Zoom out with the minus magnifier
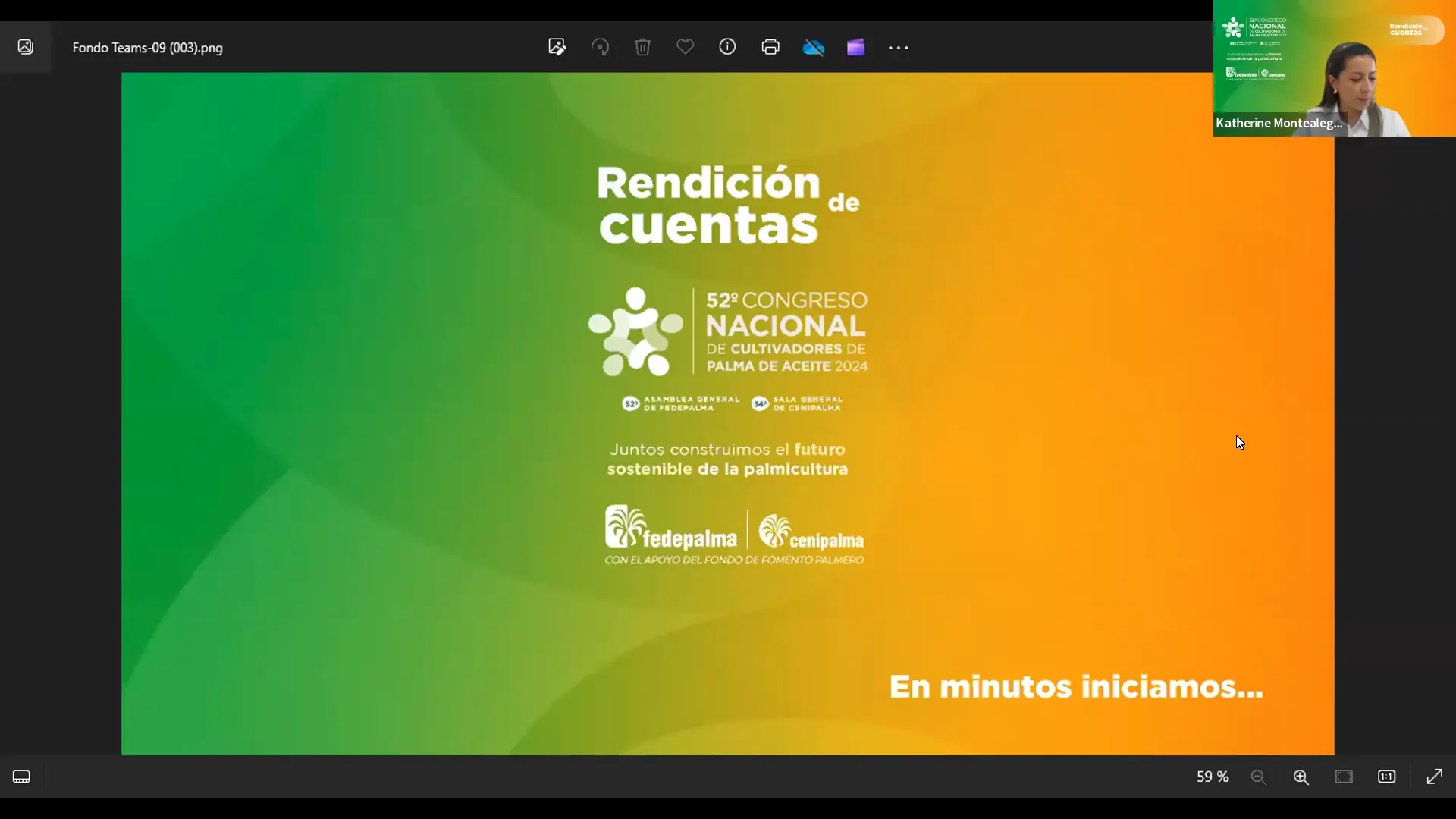The width and height of the screenshot is (1456, 819). tap(1259, 777)
